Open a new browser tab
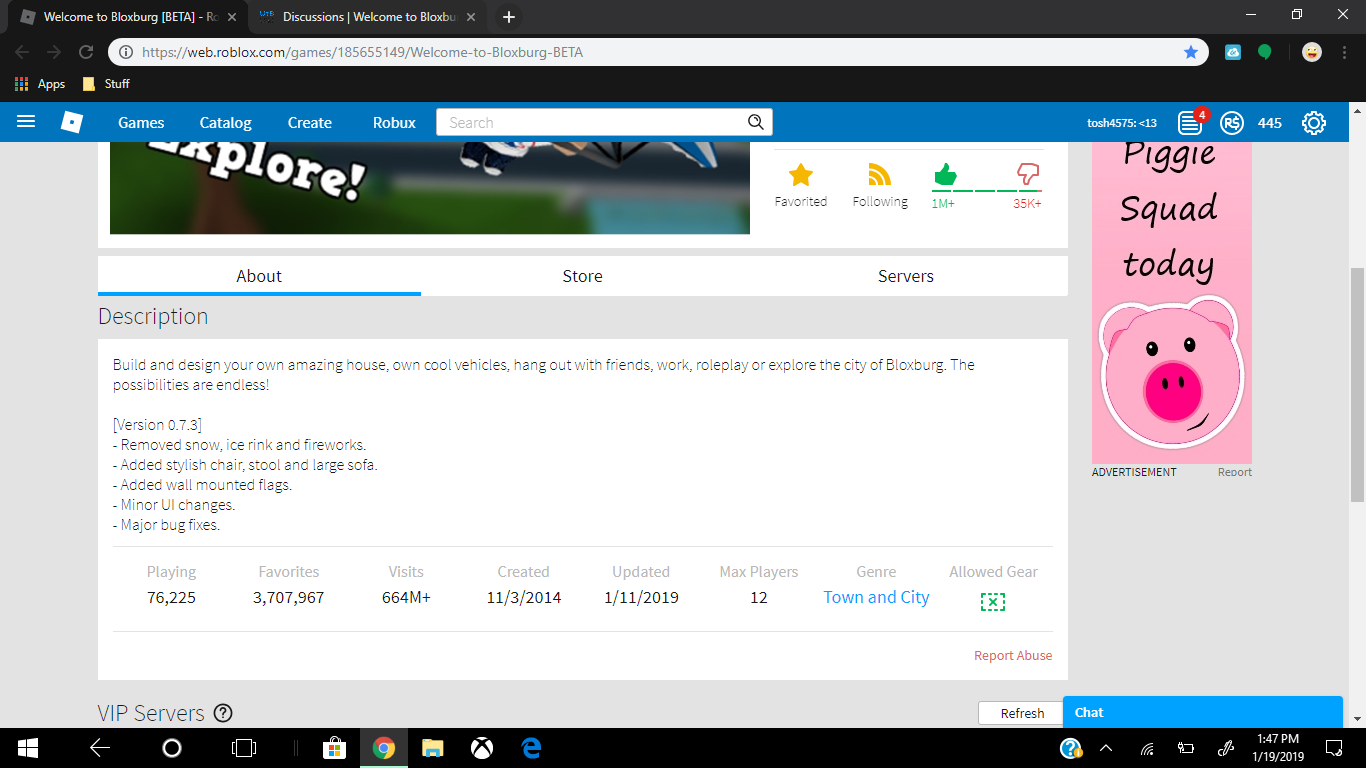 pos(509,17)
